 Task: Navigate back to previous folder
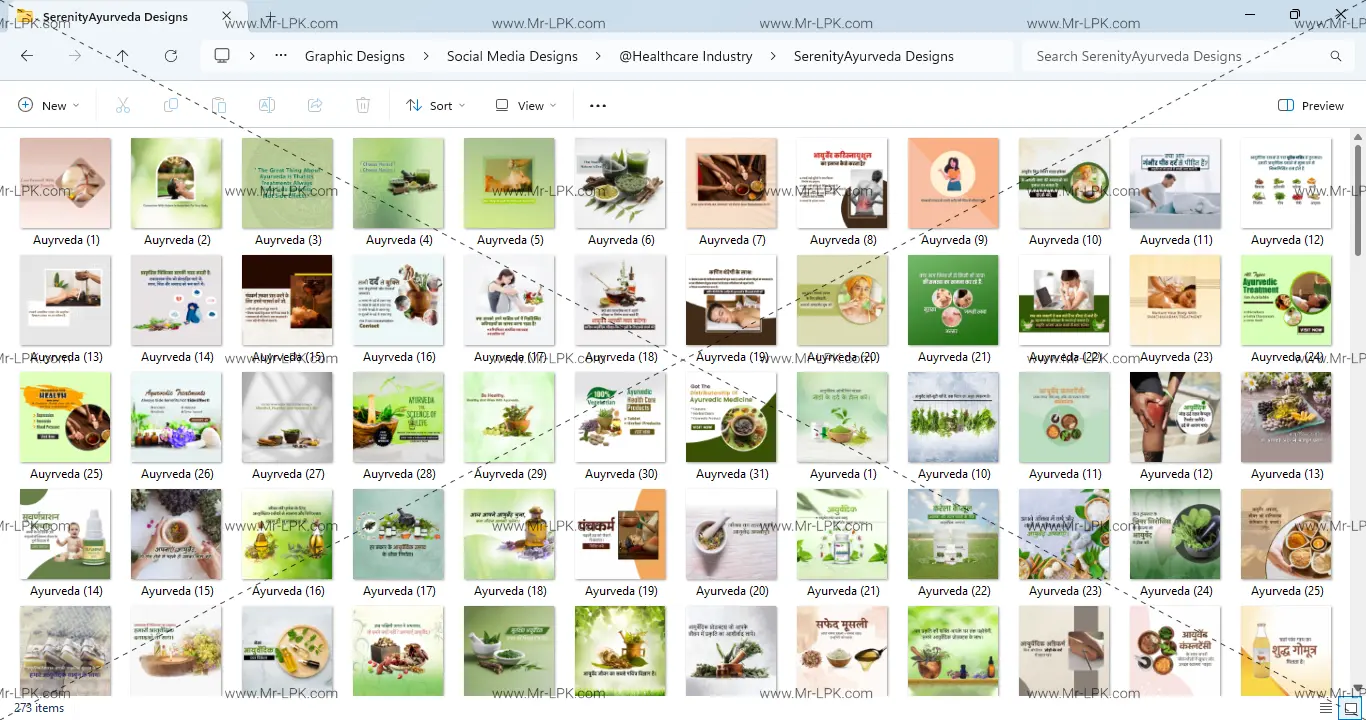27,56
